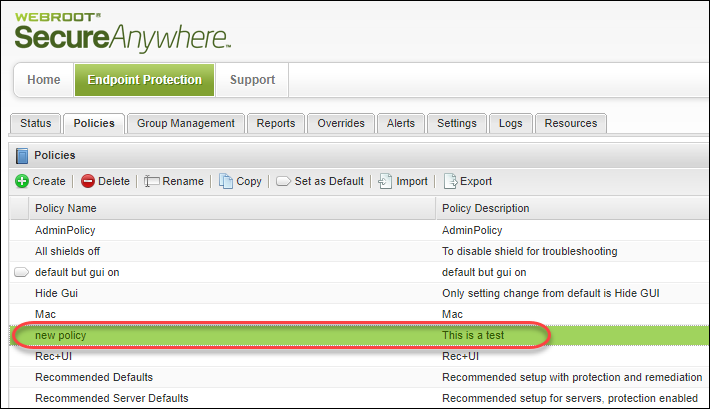Click the Create button label
This screenshot has height=409, width=710.
[49, 181]
